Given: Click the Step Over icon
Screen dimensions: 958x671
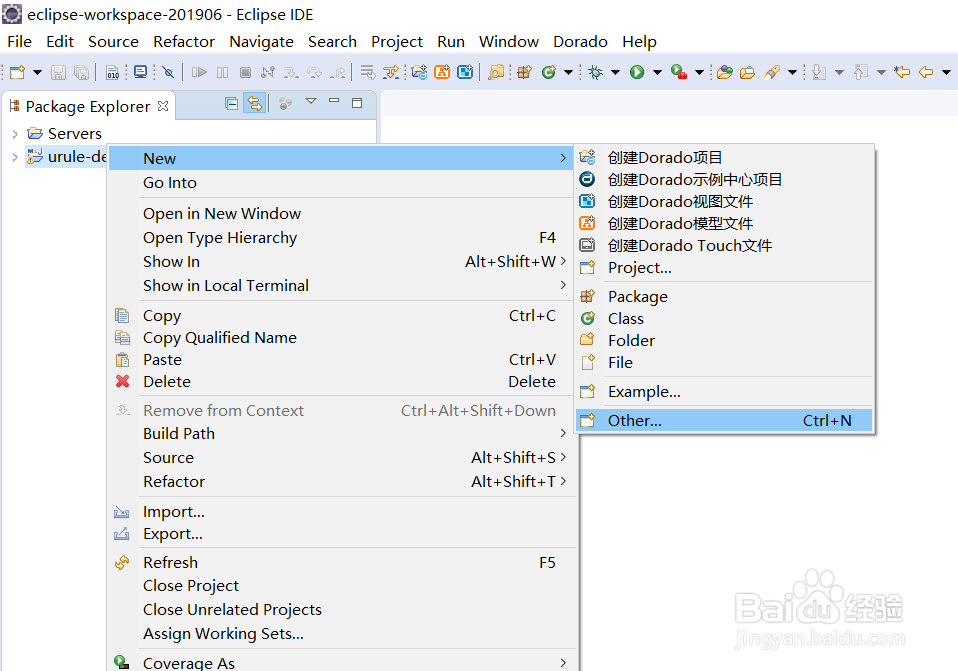Looking at the screenshot, I should click(x=314, y=72).
